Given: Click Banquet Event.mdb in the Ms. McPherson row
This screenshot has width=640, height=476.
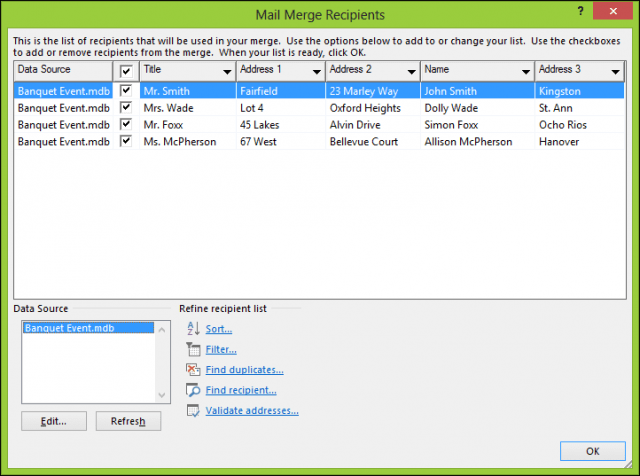Looking at the screenshot, I should pyautogui.click(x=63, y=141).
